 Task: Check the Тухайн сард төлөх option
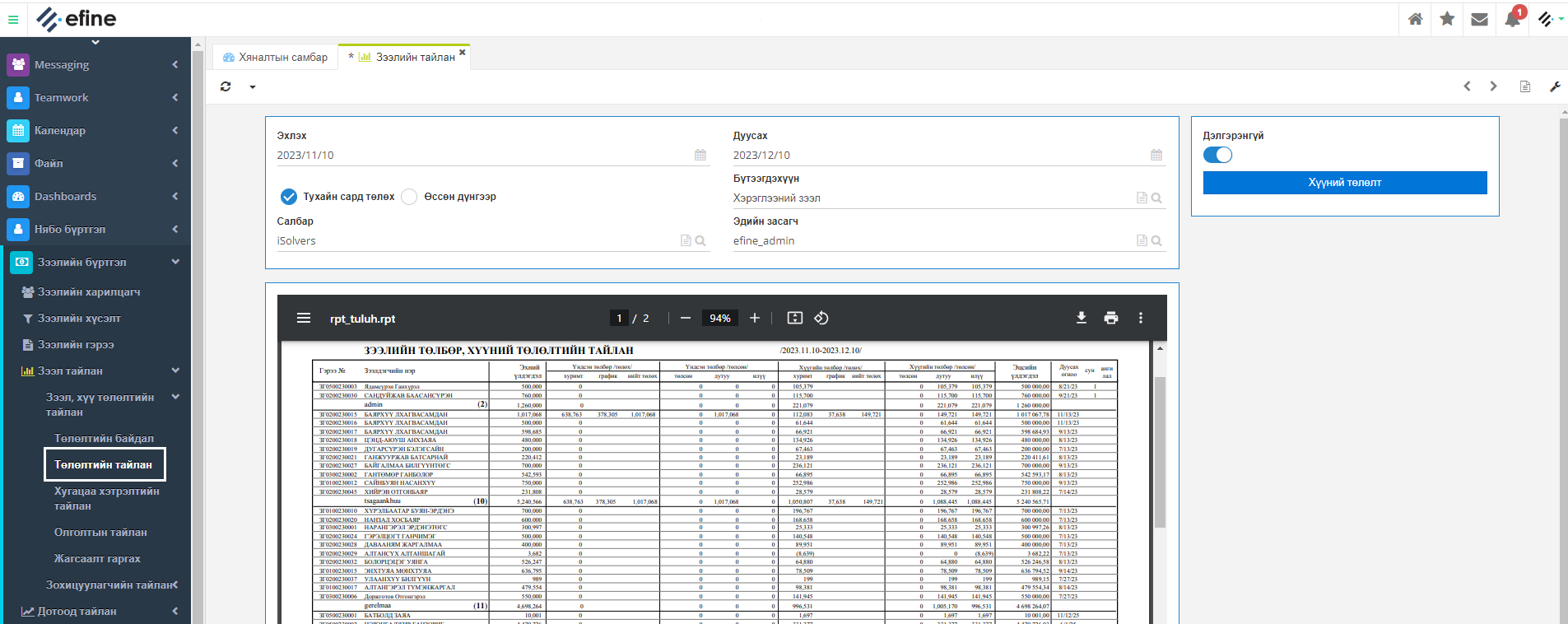pyautogui.click(x=289, y=197)
